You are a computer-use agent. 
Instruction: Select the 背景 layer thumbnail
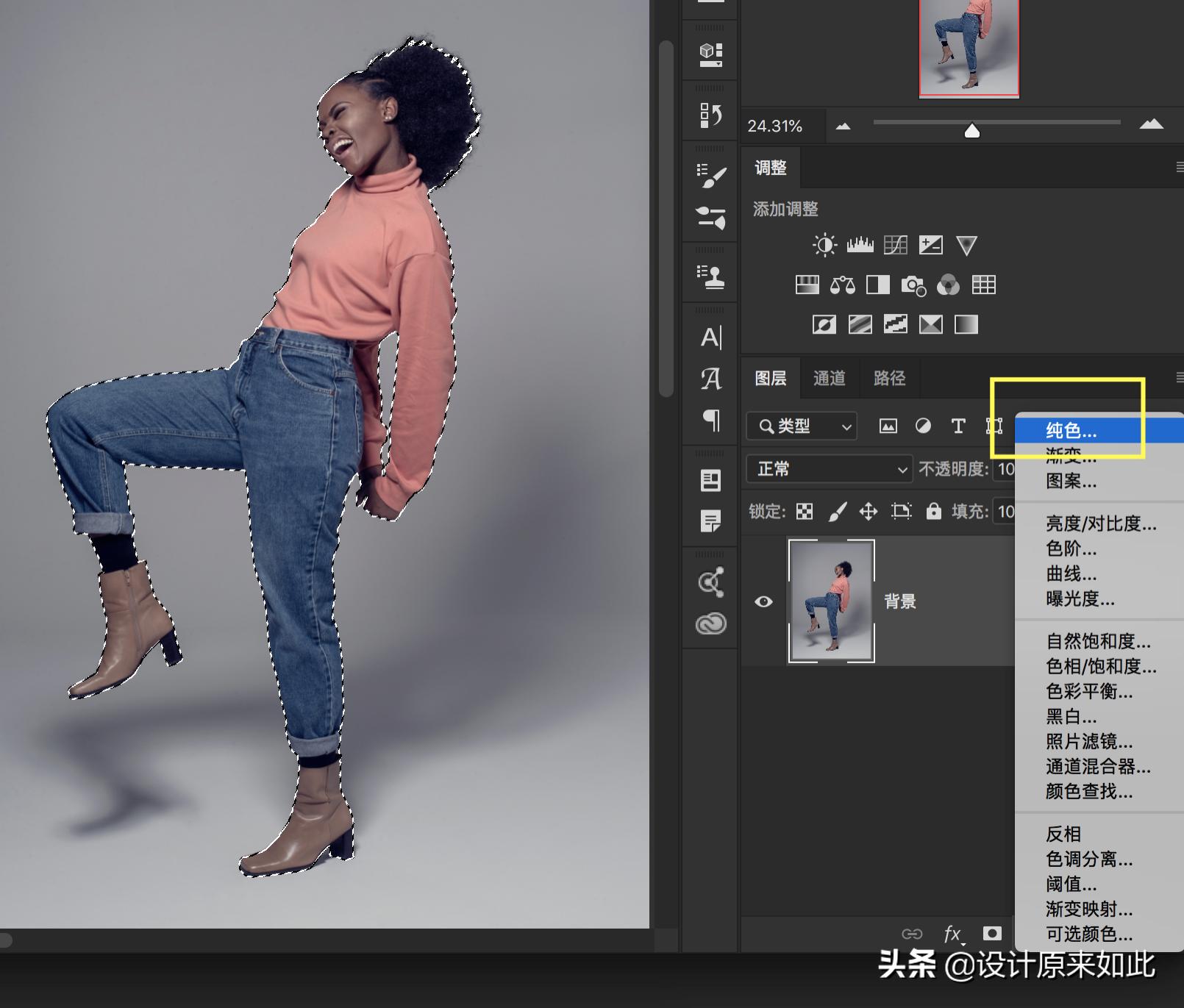(x=831, y=601)
